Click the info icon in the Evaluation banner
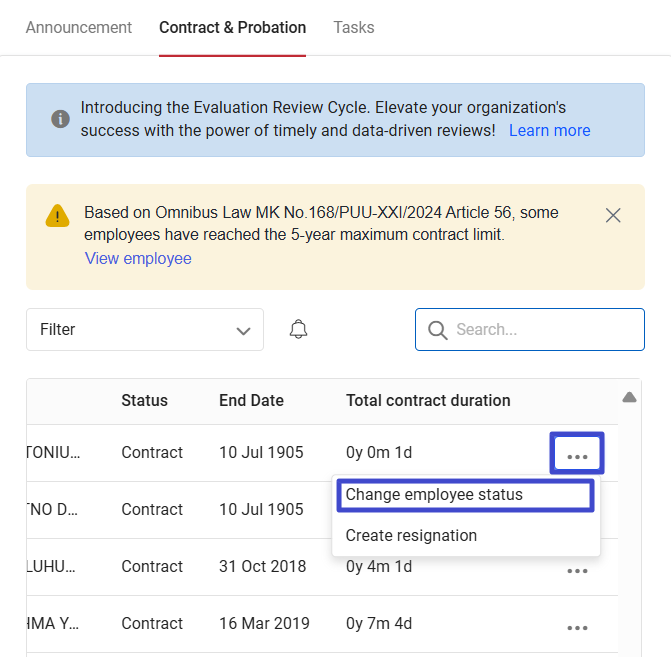 tap(60, 119)
